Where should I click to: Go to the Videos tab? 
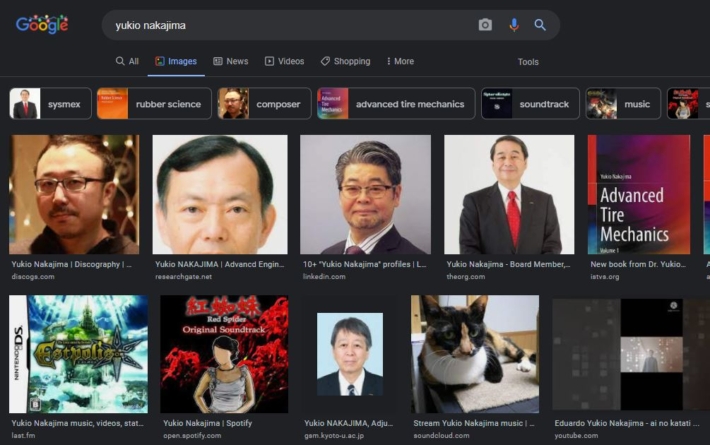pos(284,61)
